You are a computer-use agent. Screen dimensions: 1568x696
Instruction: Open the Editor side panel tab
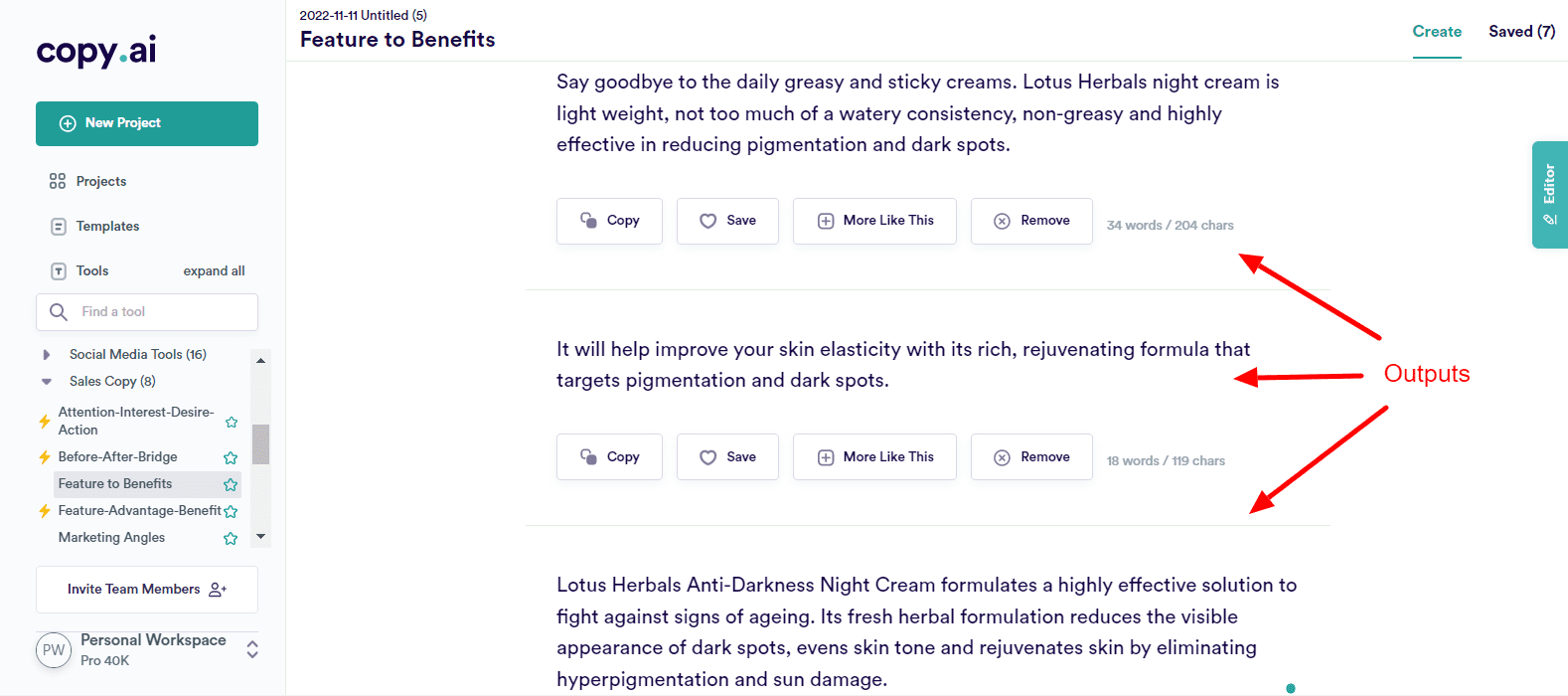coord(1549,195)
